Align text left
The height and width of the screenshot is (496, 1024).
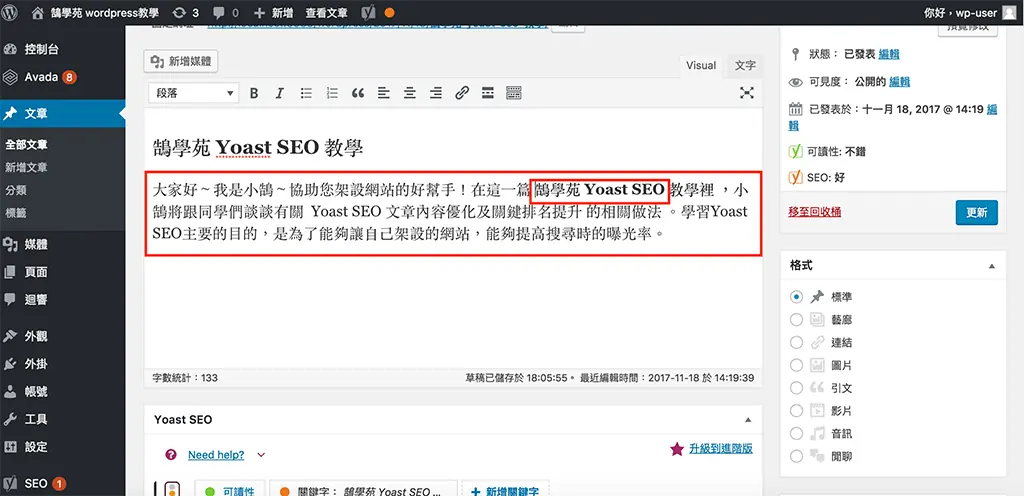click(384, 93)
